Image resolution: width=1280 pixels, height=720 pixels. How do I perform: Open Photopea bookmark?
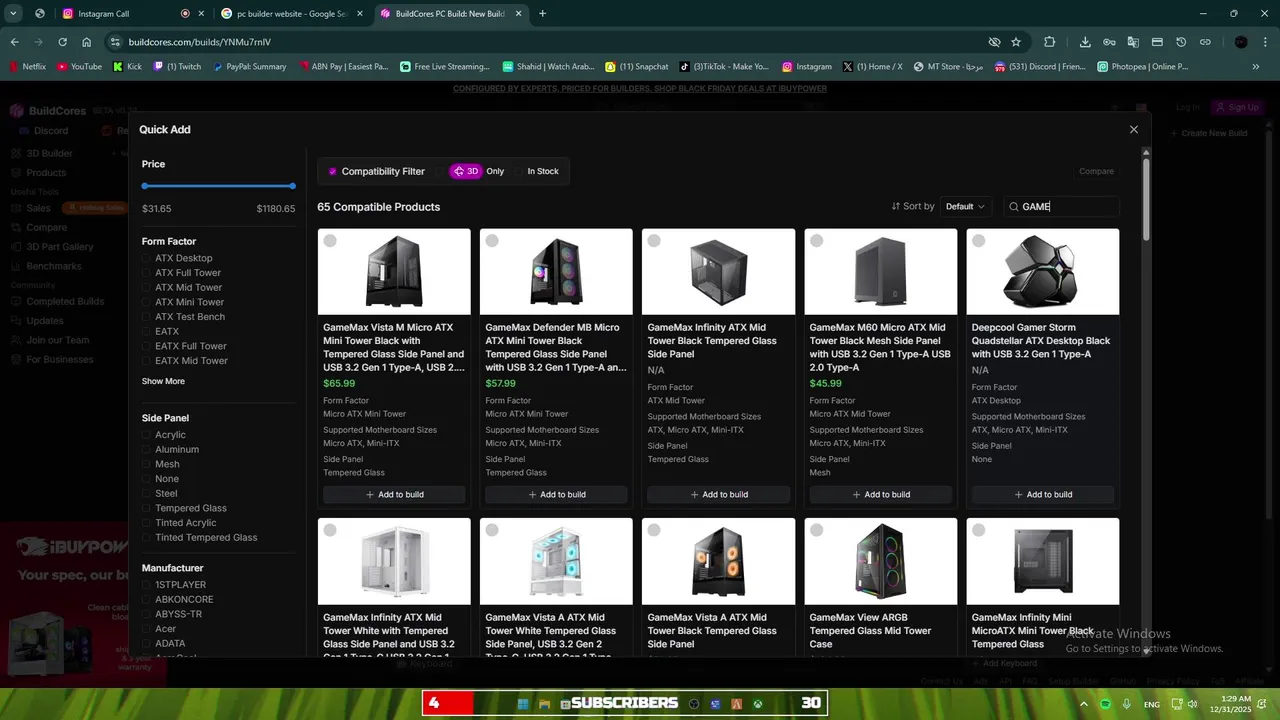pyautogui.click(x=1143, y=67)
